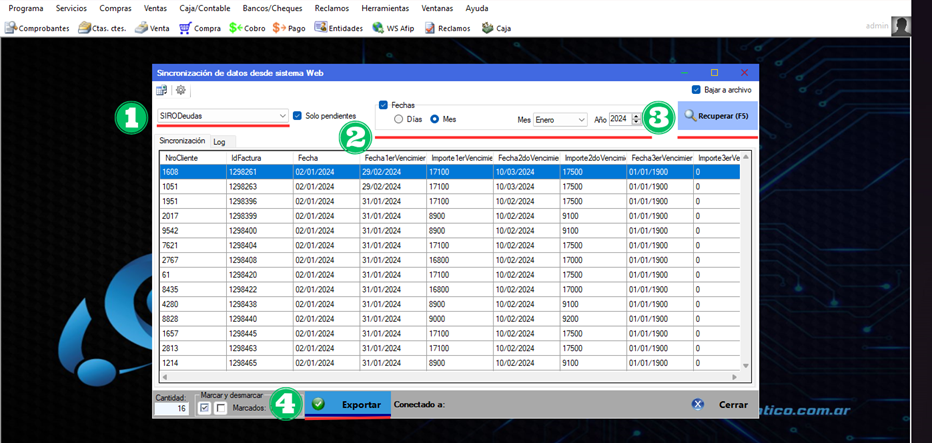
Task: Select the row with NroCliente 1608
Action: [x=450, y=172]
